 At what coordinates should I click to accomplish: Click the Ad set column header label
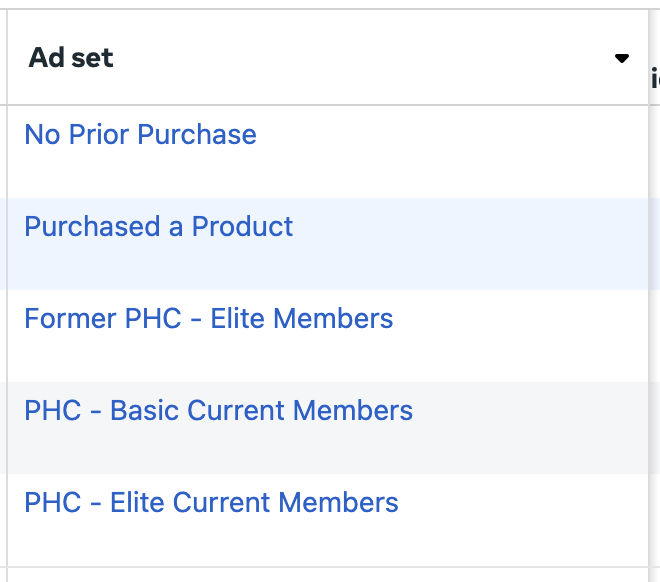click(x=71, y=58)
